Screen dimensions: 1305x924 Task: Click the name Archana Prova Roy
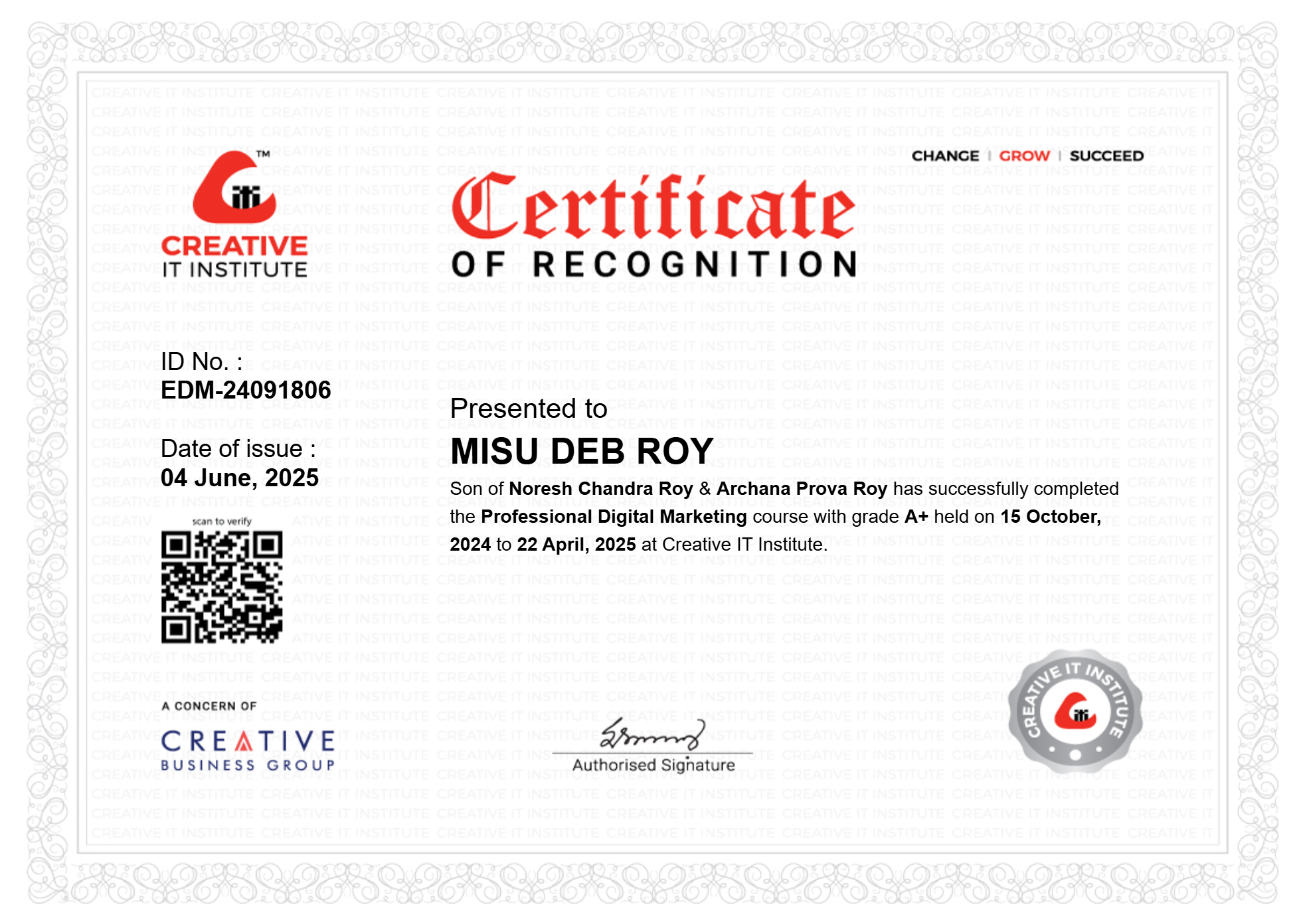tap(802, 489)
